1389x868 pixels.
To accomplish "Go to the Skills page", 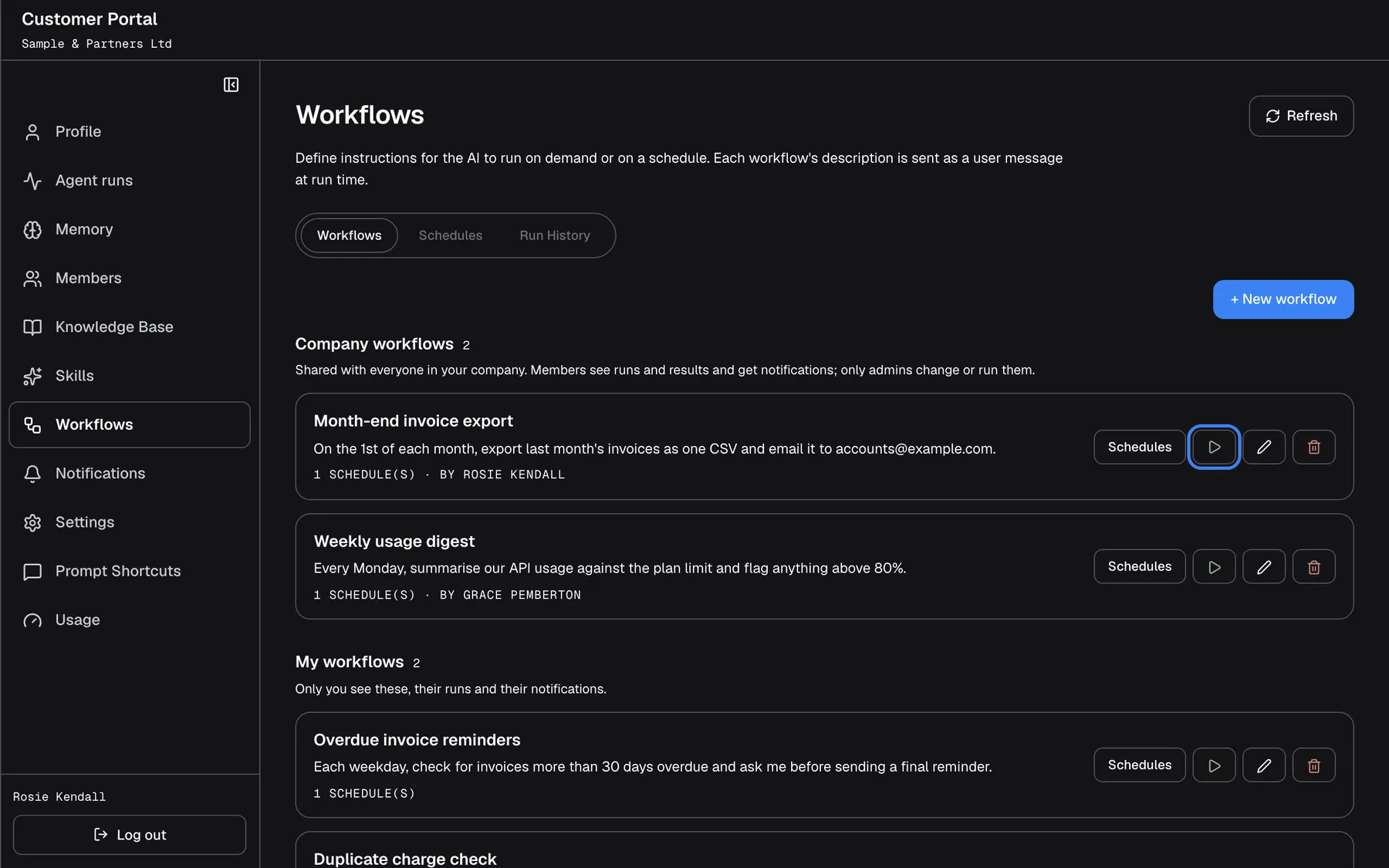I will pyautogui.click(x=130, y=376).
